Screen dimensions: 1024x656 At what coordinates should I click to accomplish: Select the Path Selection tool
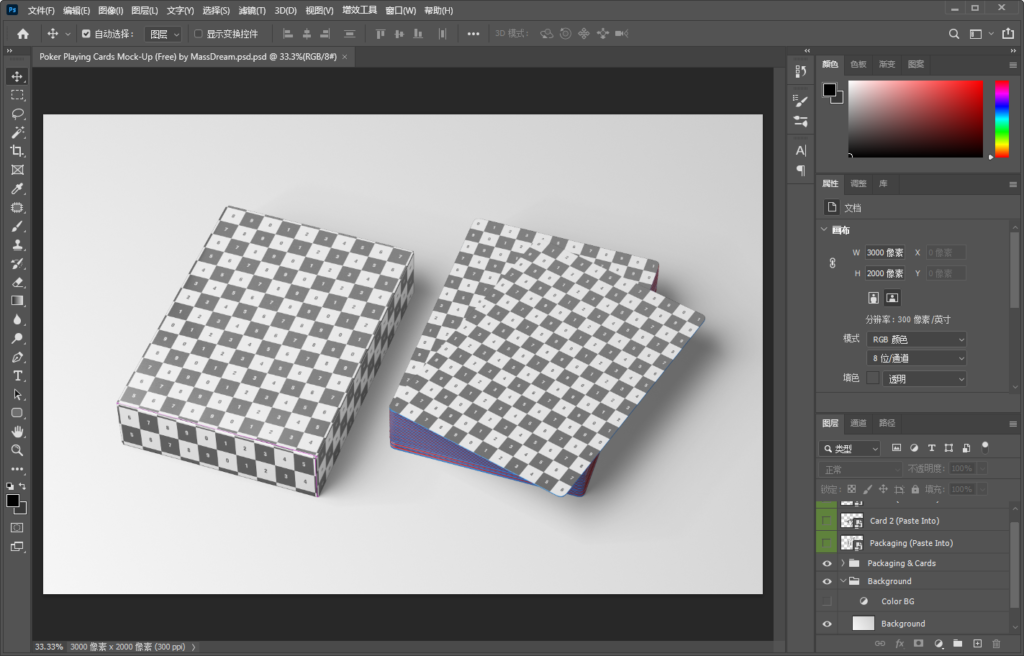[x=17, y=395]
